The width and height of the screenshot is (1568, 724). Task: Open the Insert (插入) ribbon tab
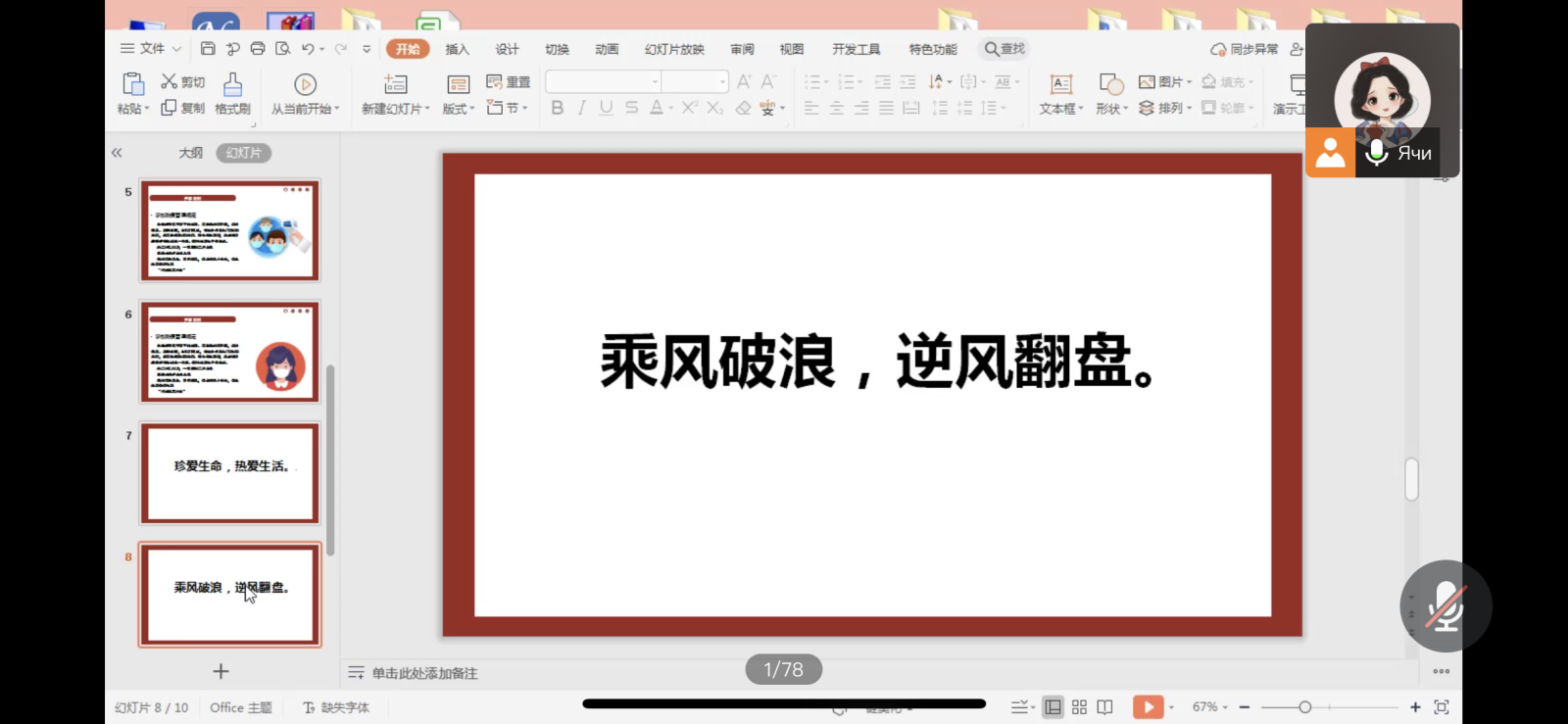(457, 49)
